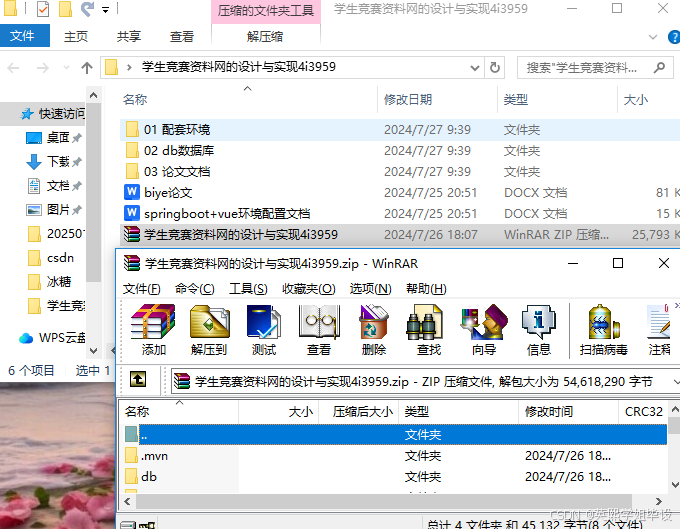This screenshot has height=529, width=680.
Task: Select the biye论文 Word document icon
Action: (x=132, y=192)
